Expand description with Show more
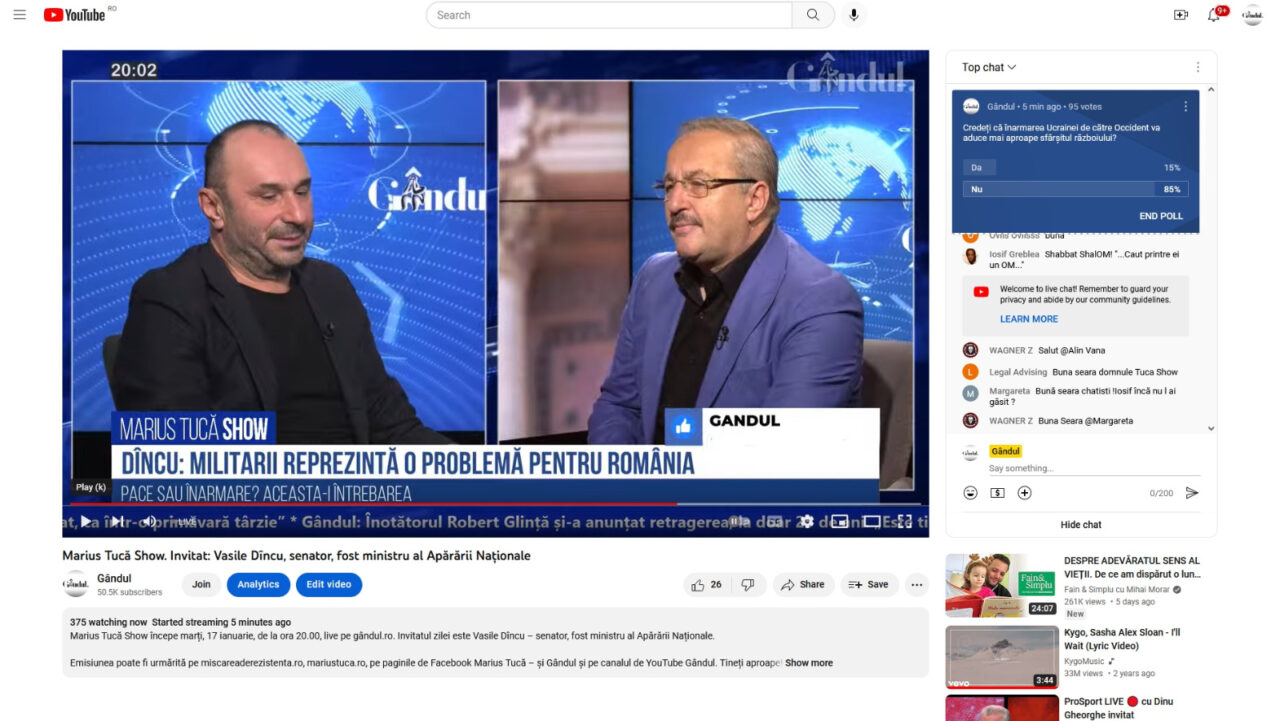1280x721 pixels. point(809,663)
